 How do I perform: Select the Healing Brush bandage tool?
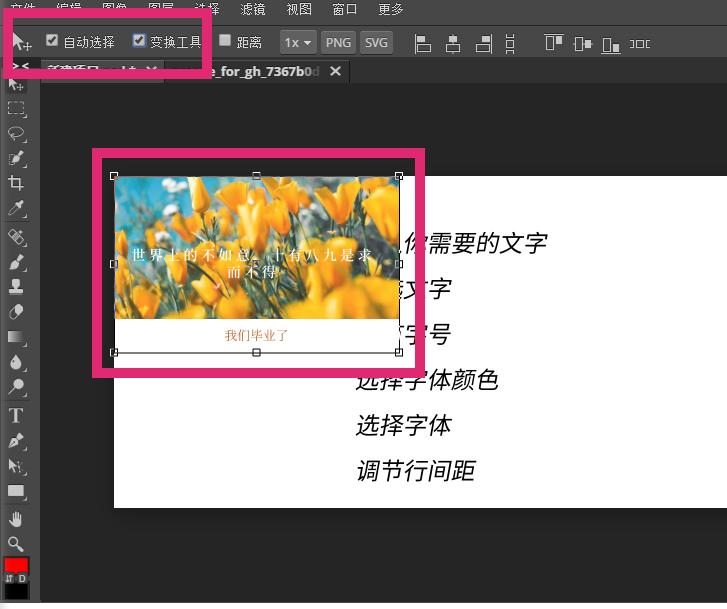click(17, 237)
